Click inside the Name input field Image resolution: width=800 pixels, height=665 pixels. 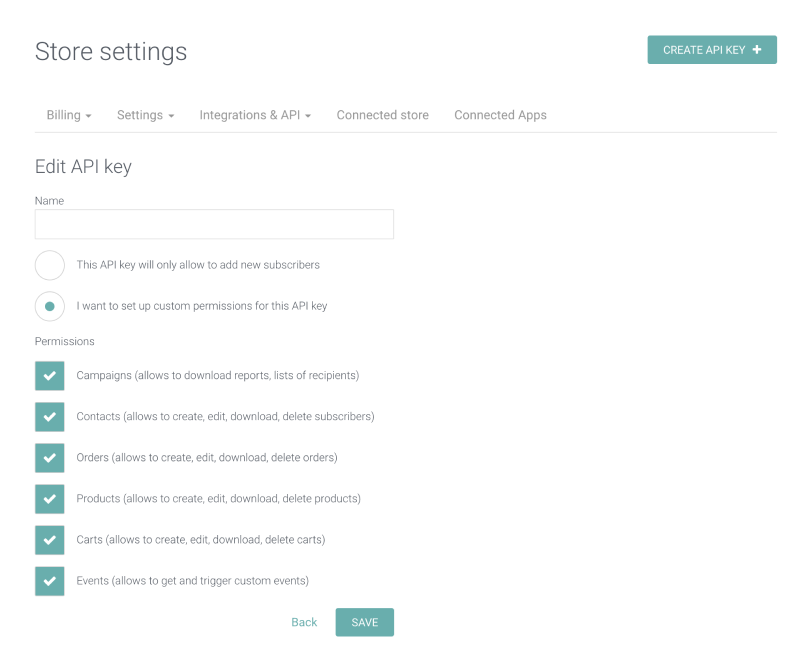point(214,224)
